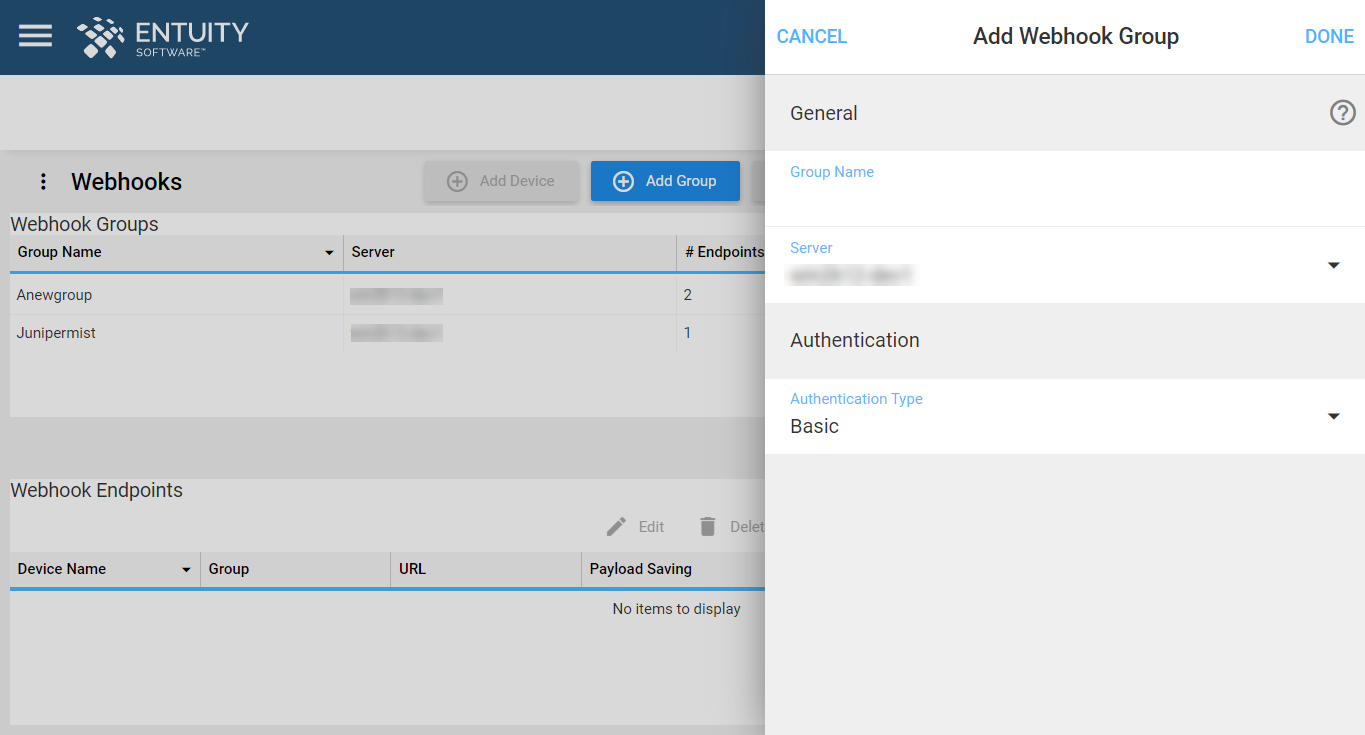Click the Group Name column sort arrow
Screen dimensions: 1365x735
click(330, 253)
